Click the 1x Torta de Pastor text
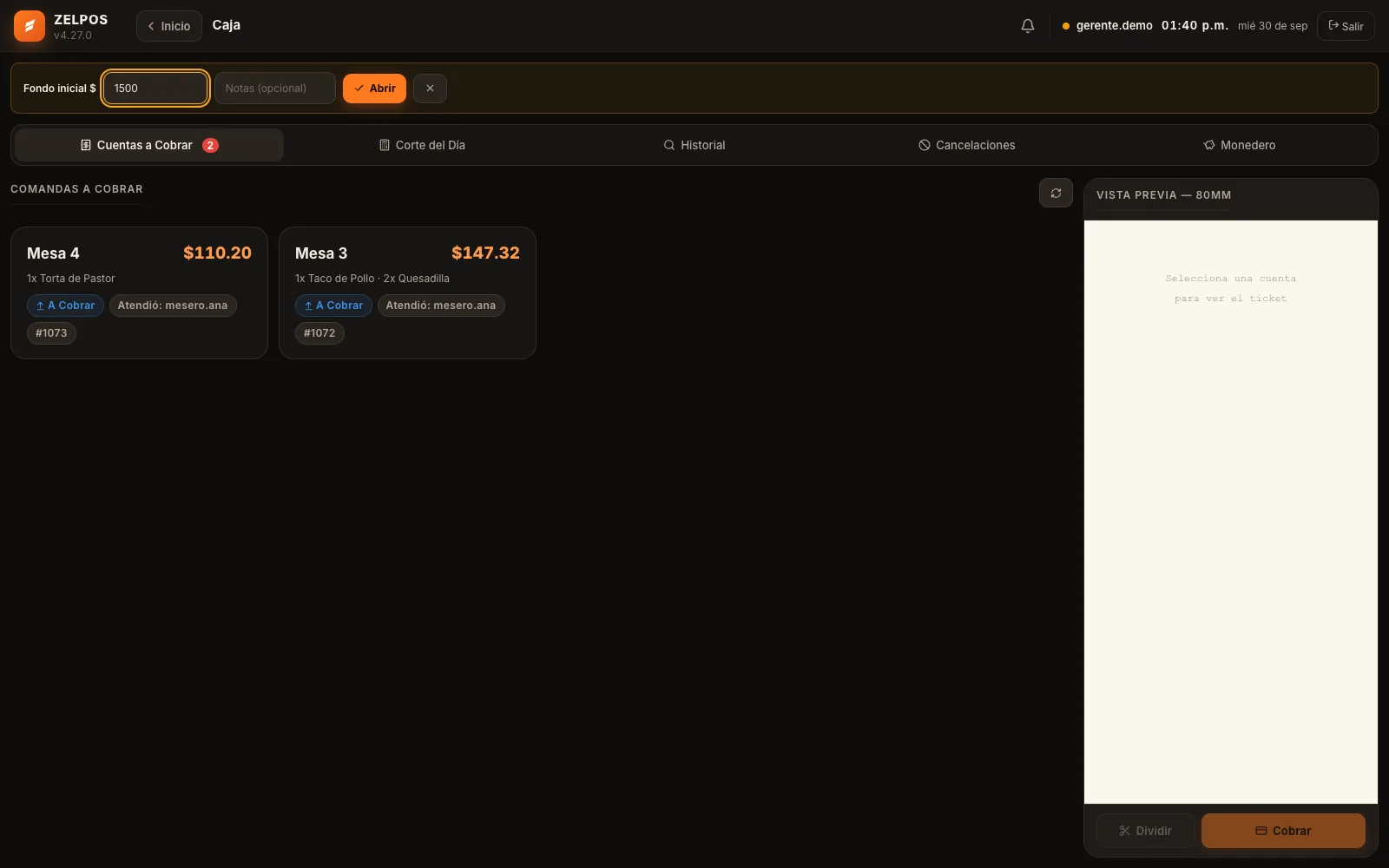This screenshot has width=1389, height=868. pyautogui.click(x=71, y=279)
